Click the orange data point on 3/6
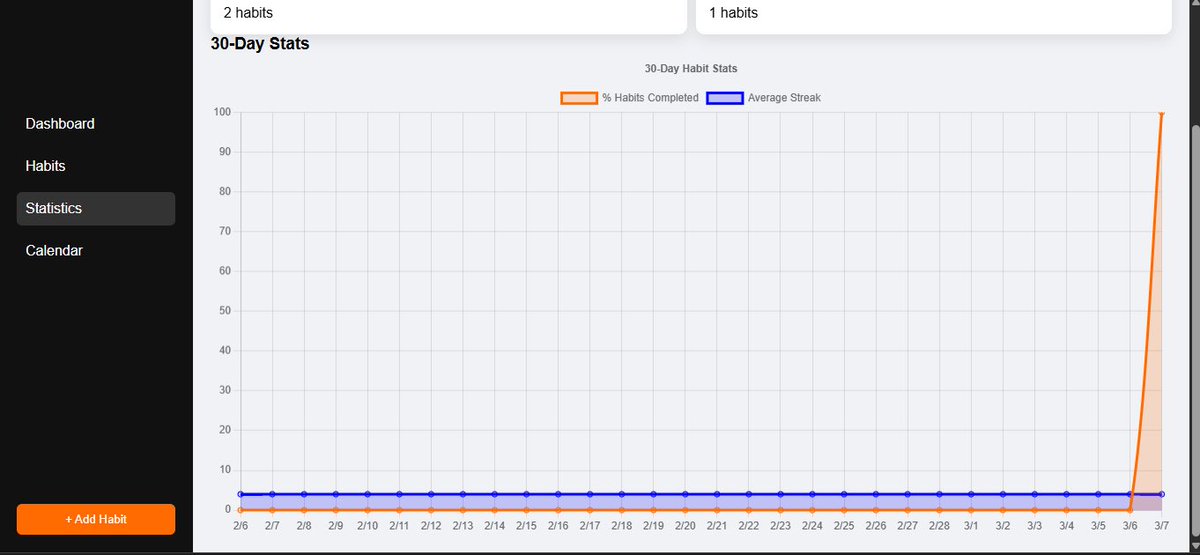1200x555 pixels. 1130,510
